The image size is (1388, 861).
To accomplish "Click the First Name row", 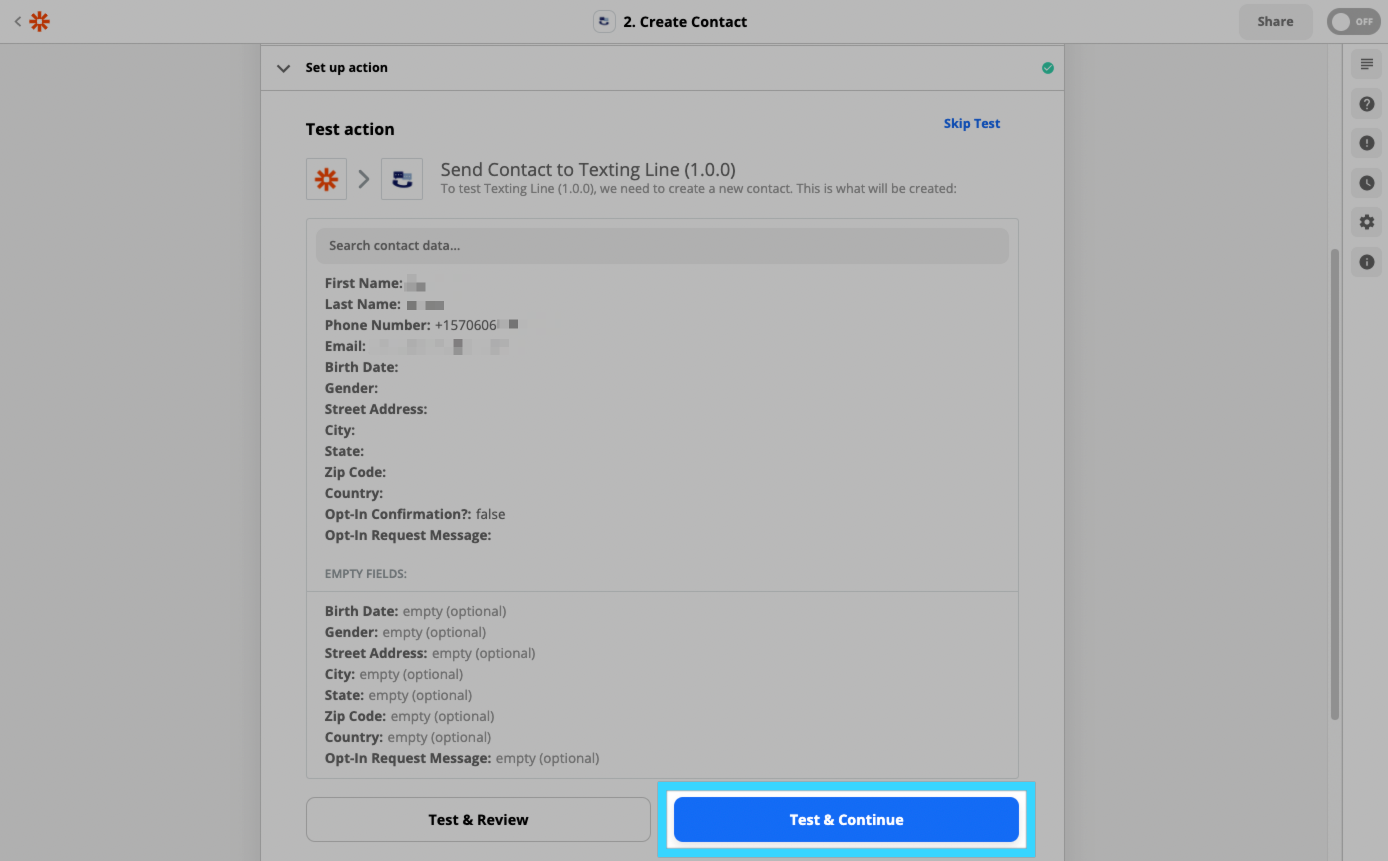I will click(376, 283).
